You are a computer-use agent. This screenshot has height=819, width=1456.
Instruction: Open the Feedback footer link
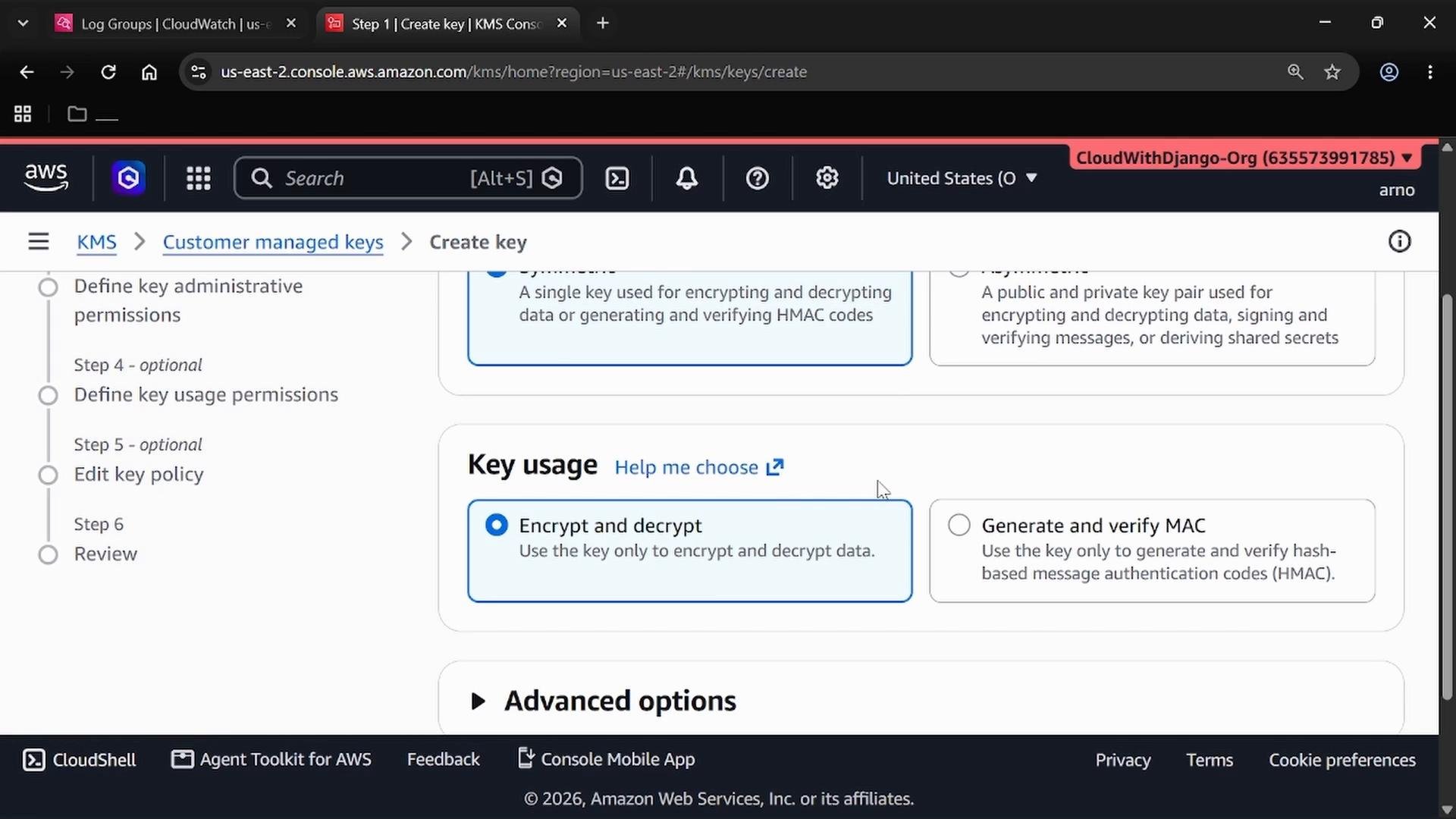[x=444, y=759]
